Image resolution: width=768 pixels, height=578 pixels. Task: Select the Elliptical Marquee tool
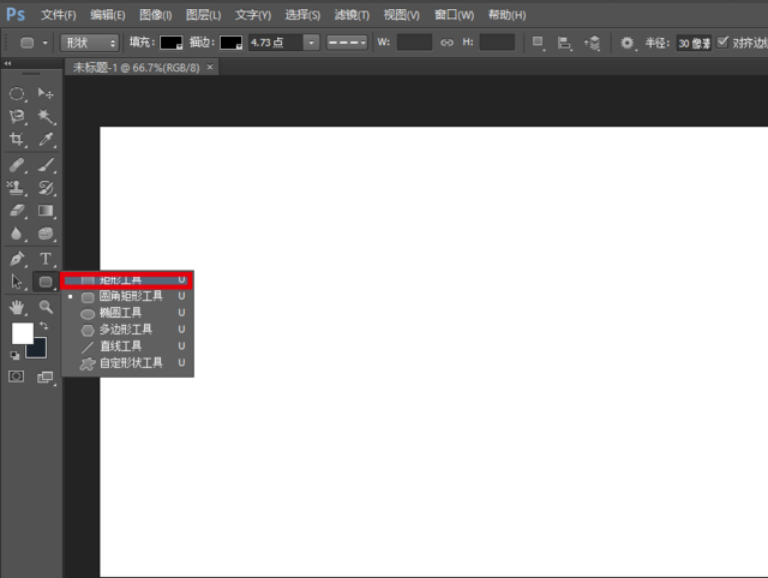16,93
